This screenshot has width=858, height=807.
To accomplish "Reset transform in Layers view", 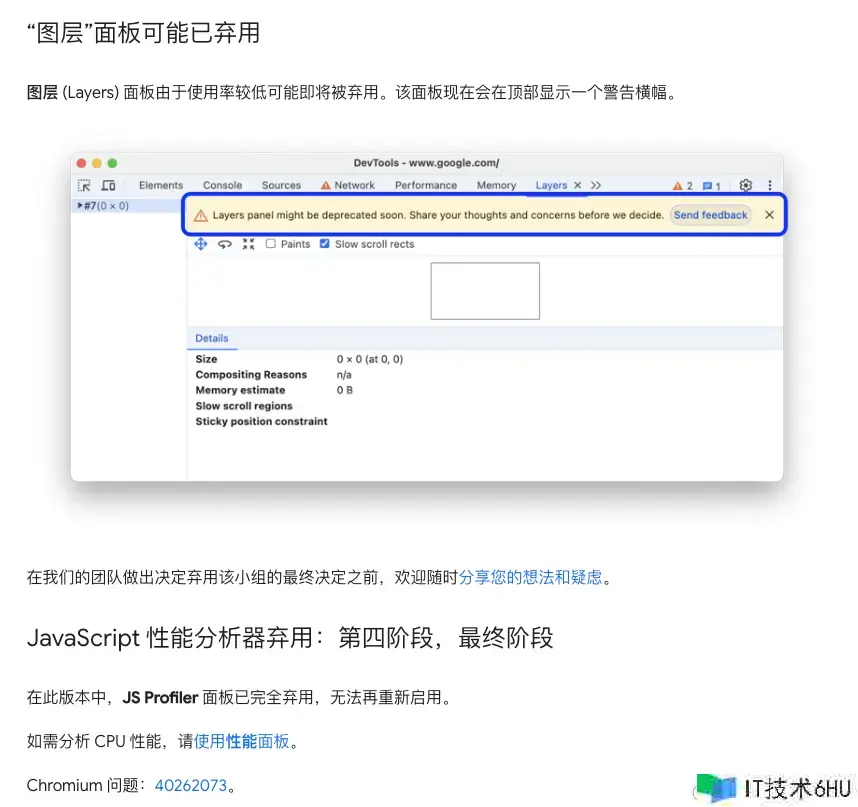I will 248,244.
